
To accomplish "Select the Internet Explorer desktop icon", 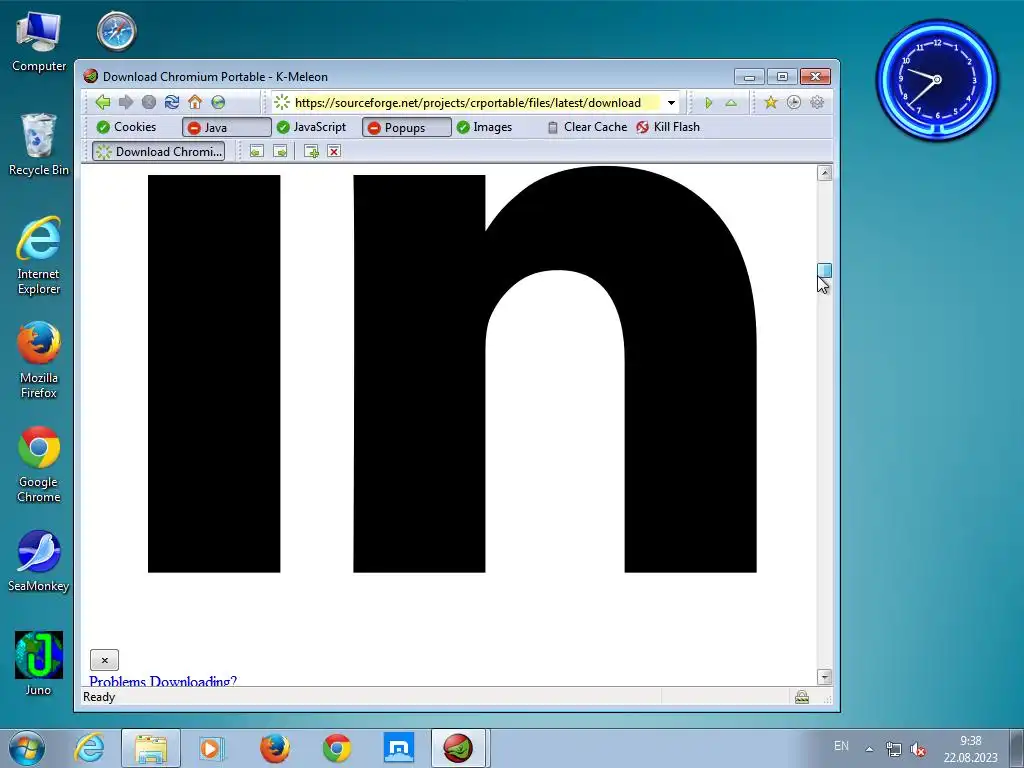I will pyautogui.click(x=39, y=256).
